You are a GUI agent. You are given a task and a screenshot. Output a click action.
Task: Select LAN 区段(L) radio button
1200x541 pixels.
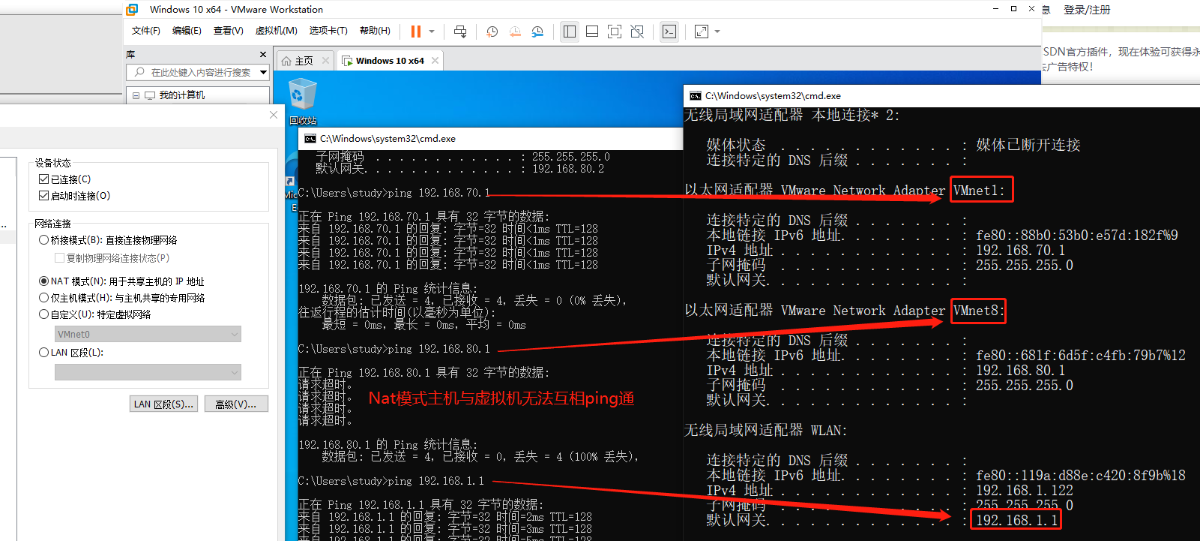[43, 352]
